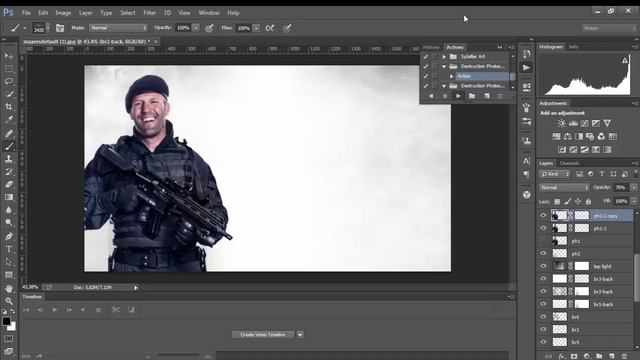Hide the ph1-2 copy layer
The image size is (640, 360).
click(x=543, y=216)
